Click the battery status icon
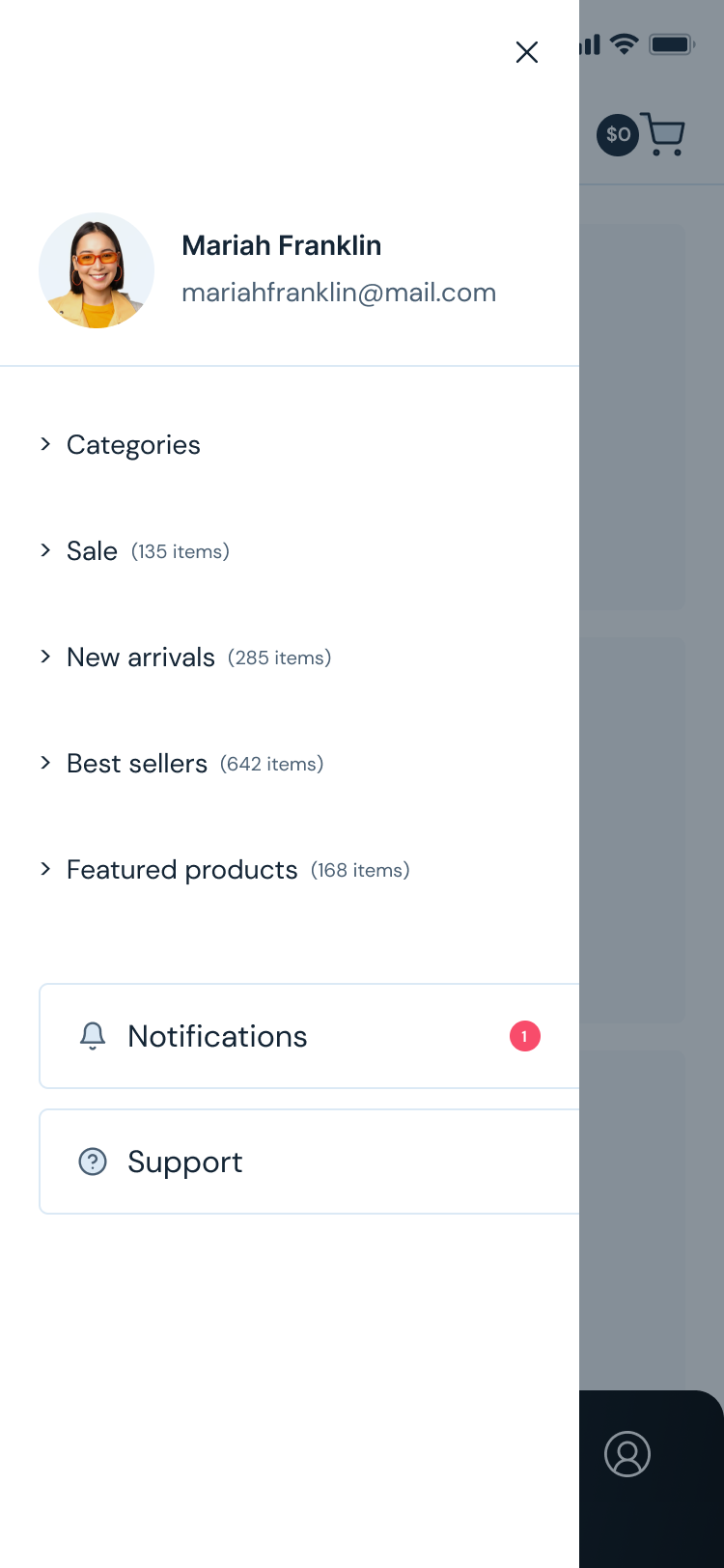Screen dimensions: 724x1568 pyautogui.click(x=672, y=44)
